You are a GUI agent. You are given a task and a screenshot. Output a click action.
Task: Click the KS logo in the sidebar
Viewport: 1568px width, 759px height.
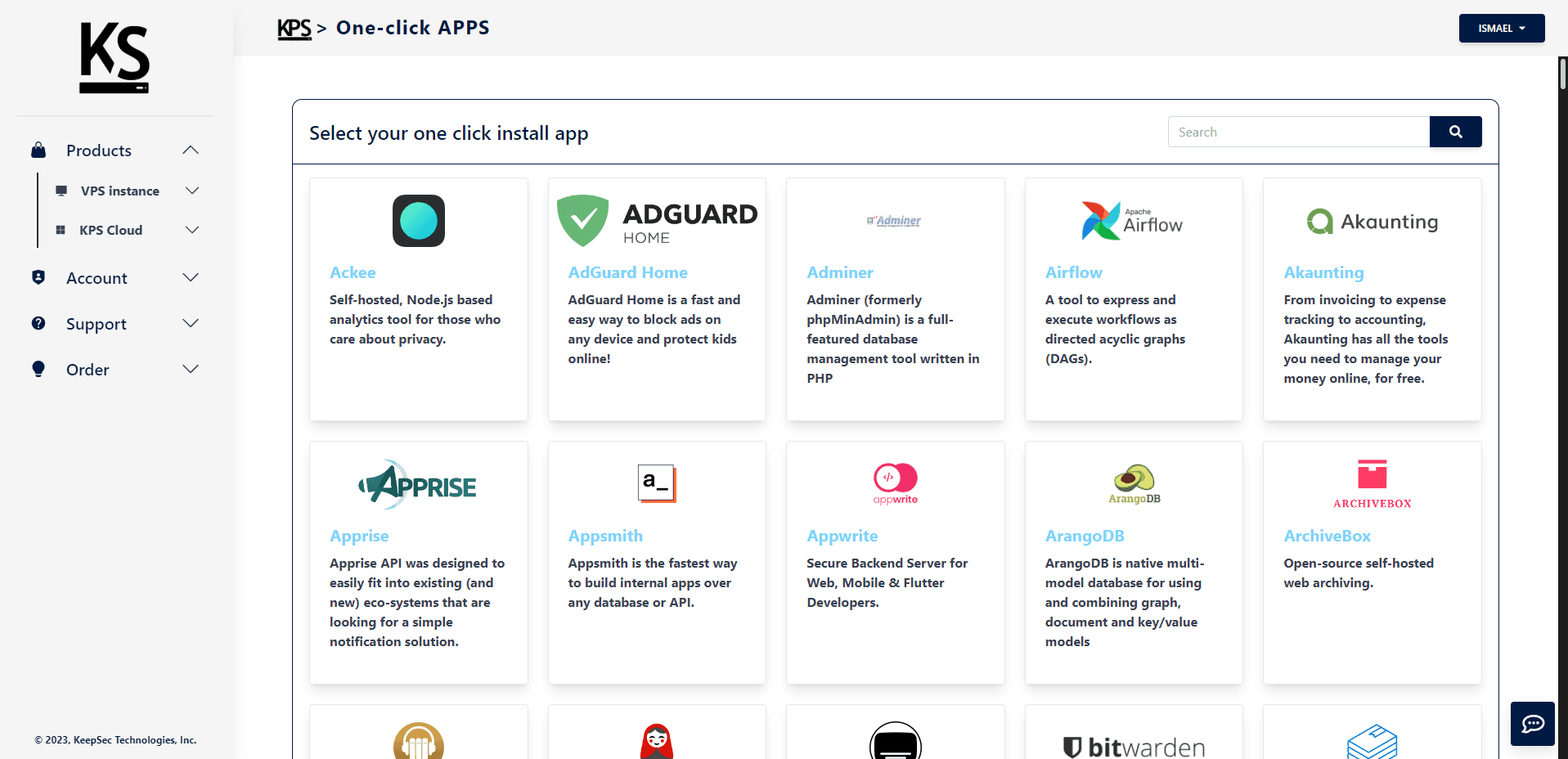[115, 57]
